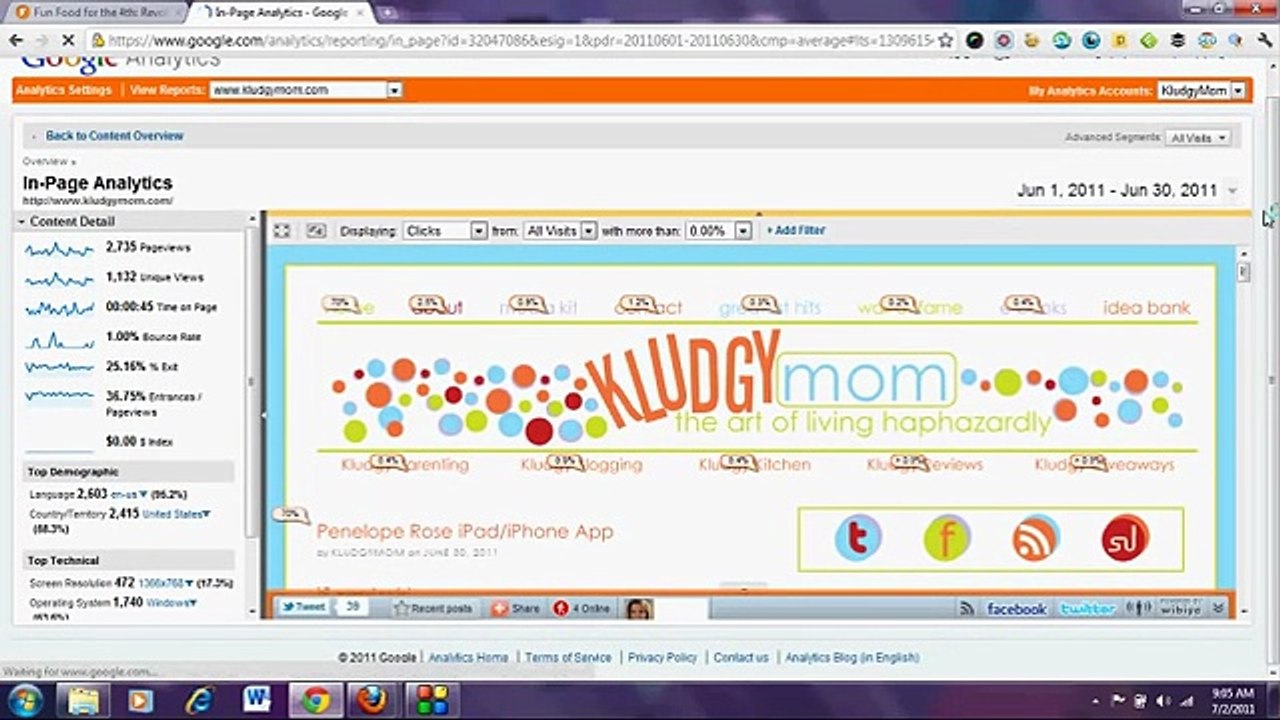
Task: Open the colorful squares app on the taskbar
Action: pyautogui.click(x=432, y=700)
